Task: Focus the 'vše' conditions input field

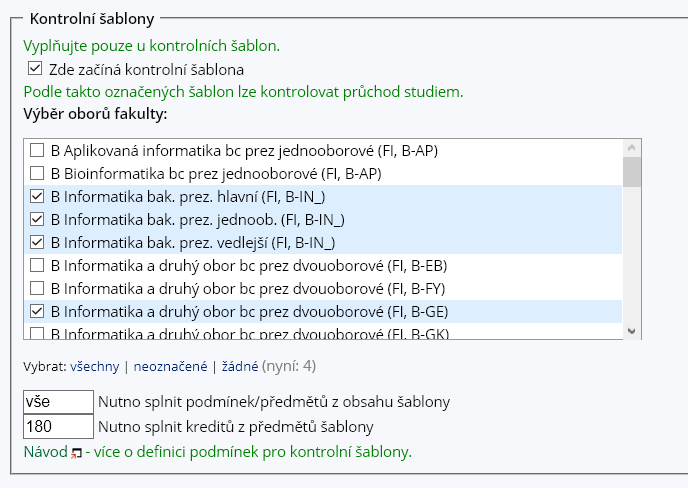Action: pyautogui.click(x=58, y=402)
